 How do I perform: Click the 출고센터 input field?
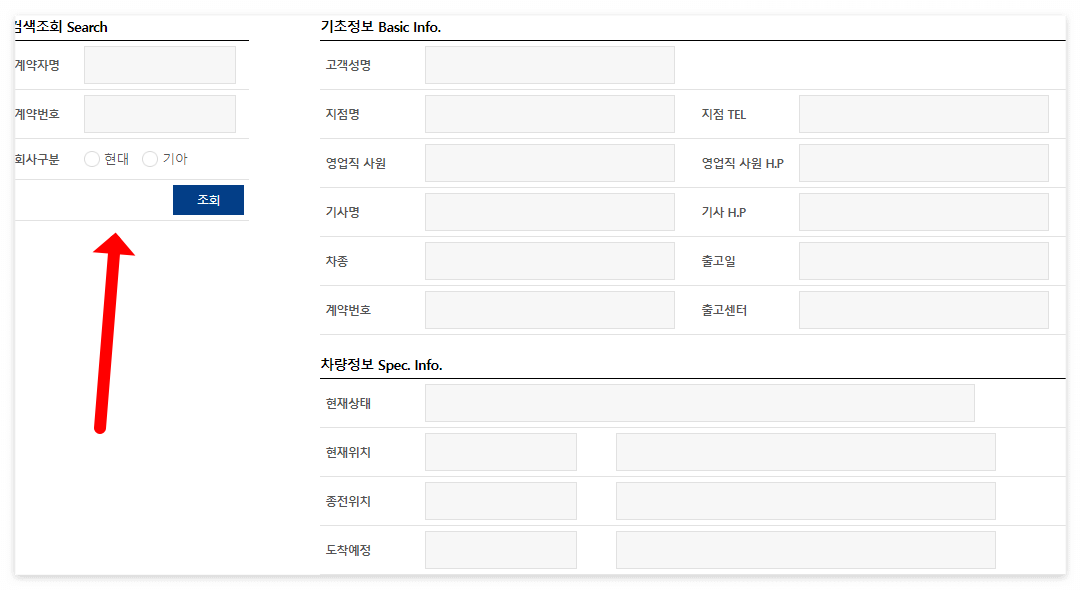[x=923, y=309]
